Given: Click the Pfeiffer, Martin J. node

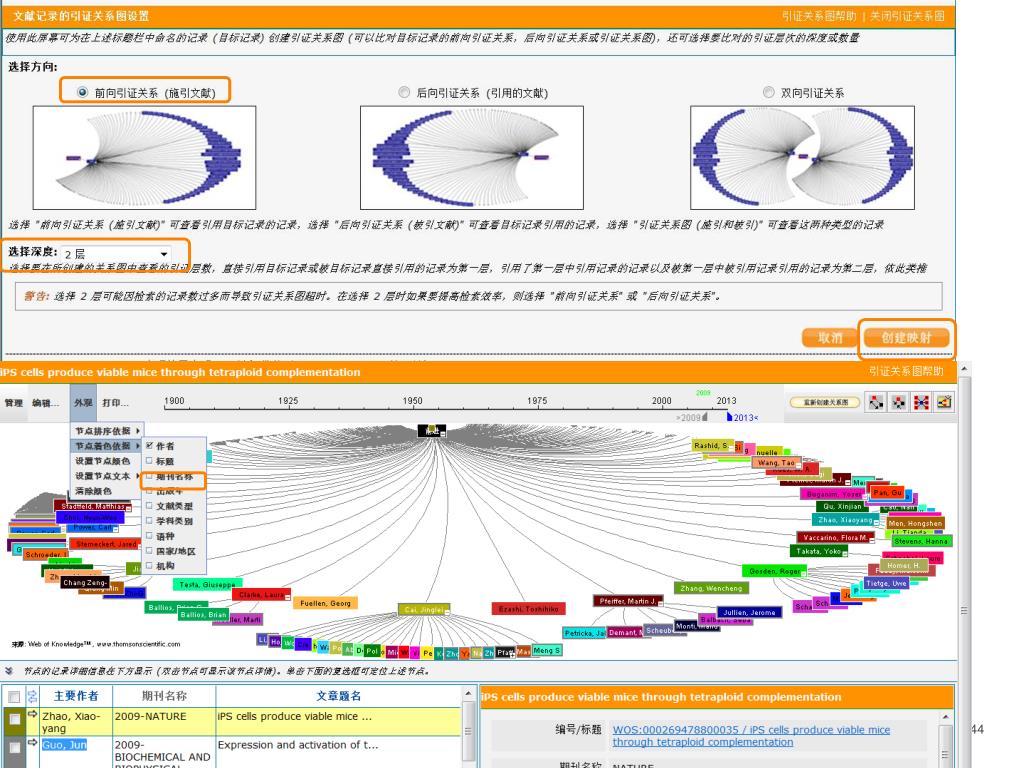Looking at the screenshot, I should click(628, 601).
